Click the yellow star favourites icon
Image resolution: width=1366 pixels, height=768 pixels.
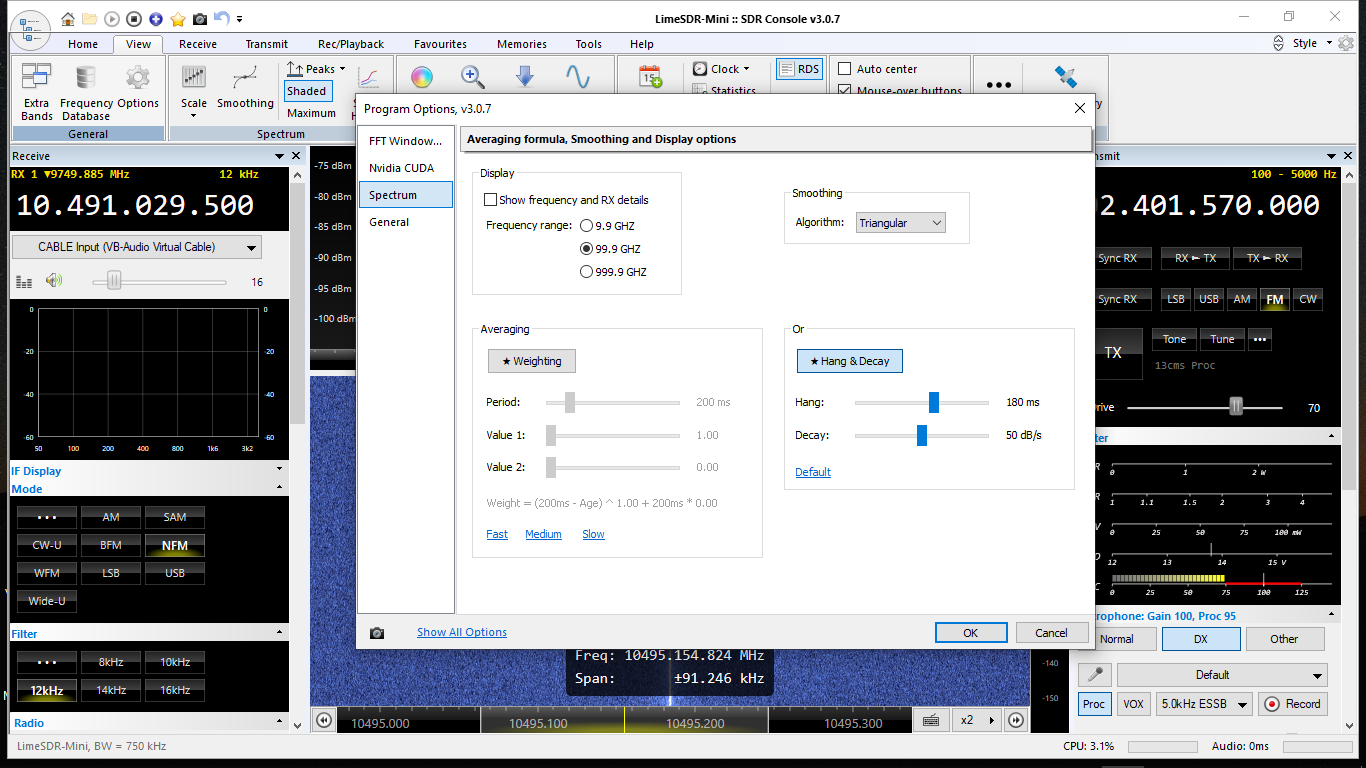(178, 18)
